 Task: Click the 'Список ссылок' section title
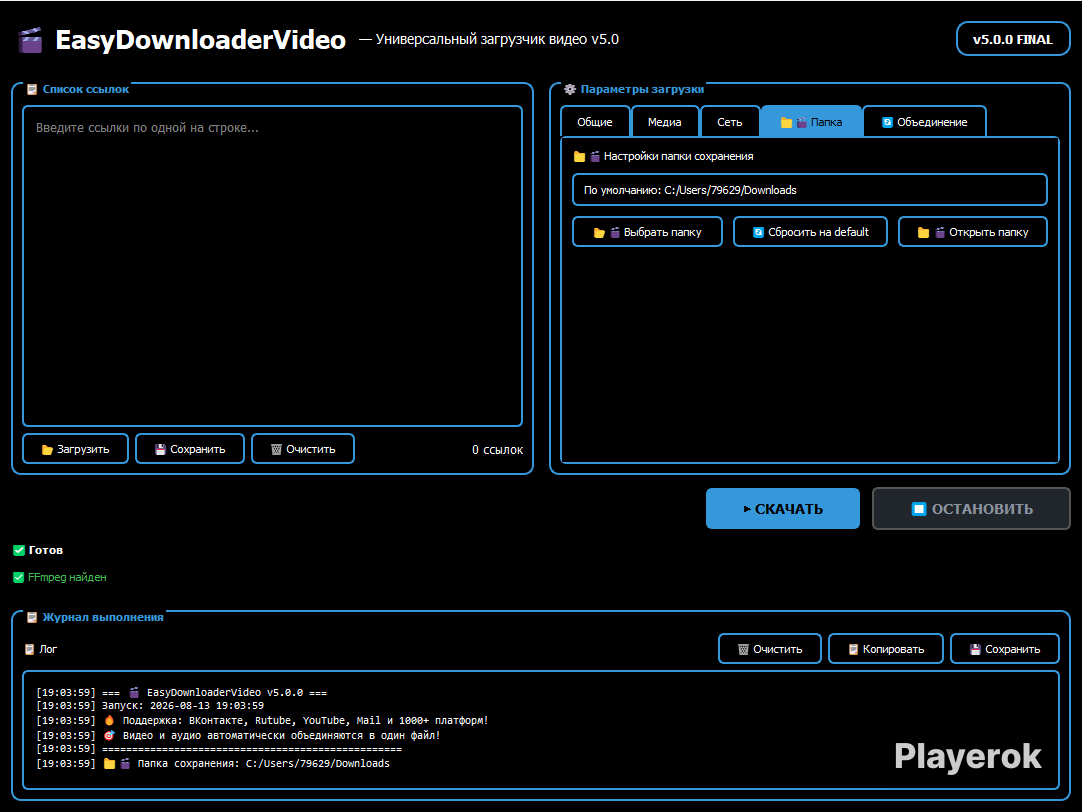click(86, 89)
